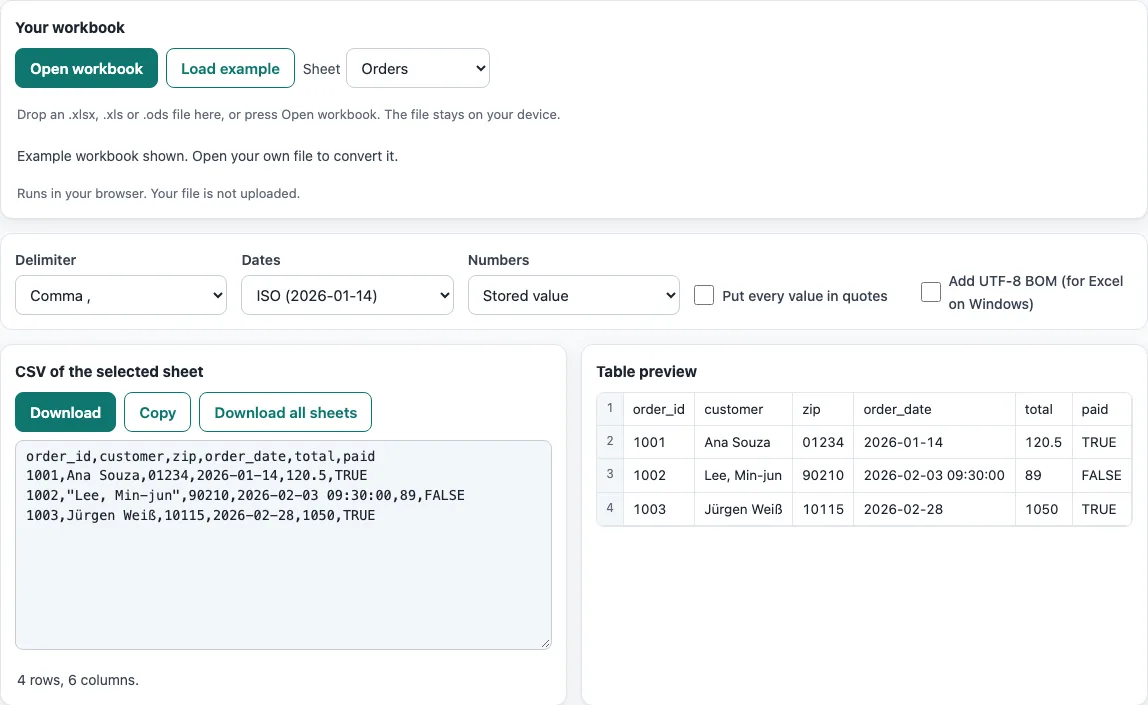Download the CSV of the selected sheet
The width and height of the screenshot is (1148, 705).
(x=65, y=412)
